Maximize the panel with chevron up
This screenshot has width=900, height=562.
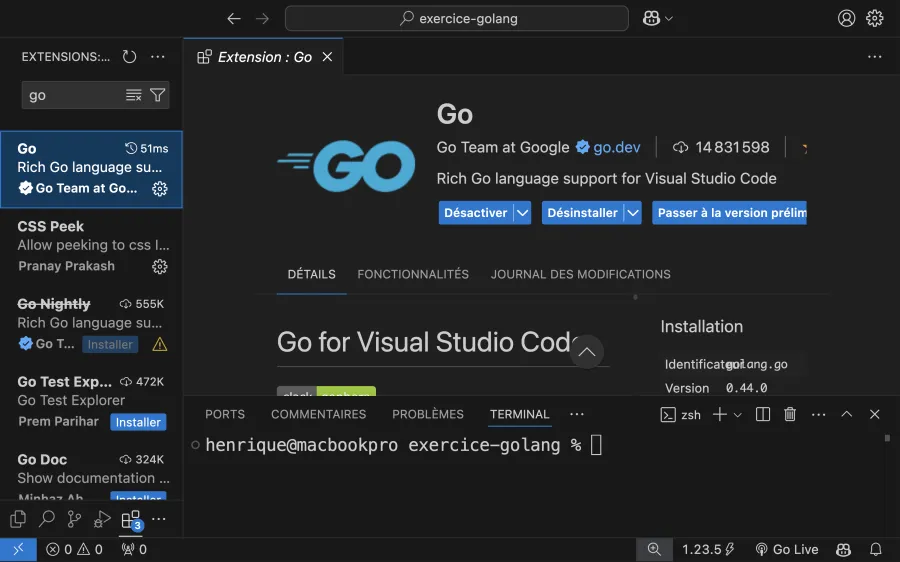point(847,414)
